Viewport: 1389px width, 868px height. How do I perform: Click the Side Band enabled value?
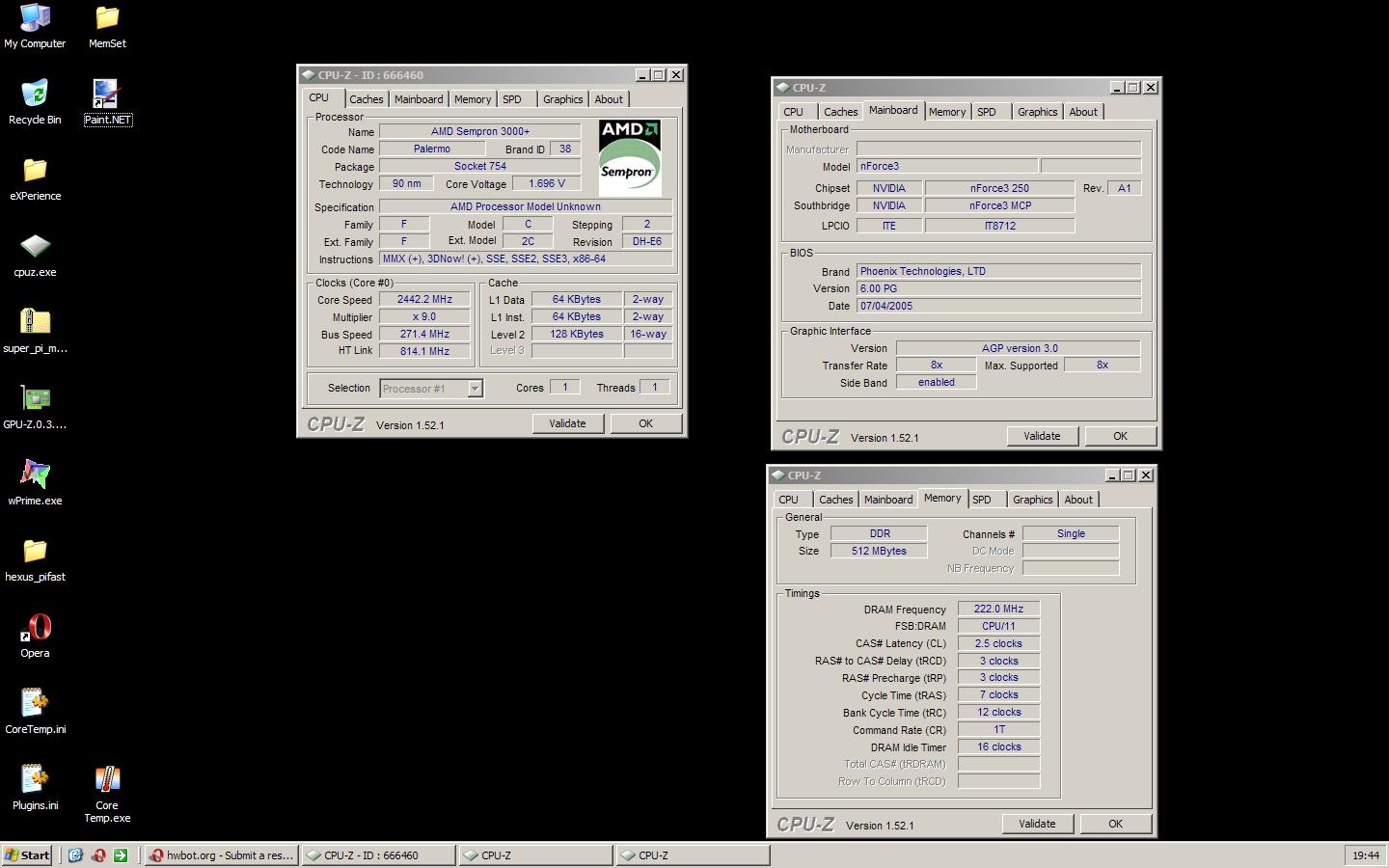coord(937,382)
